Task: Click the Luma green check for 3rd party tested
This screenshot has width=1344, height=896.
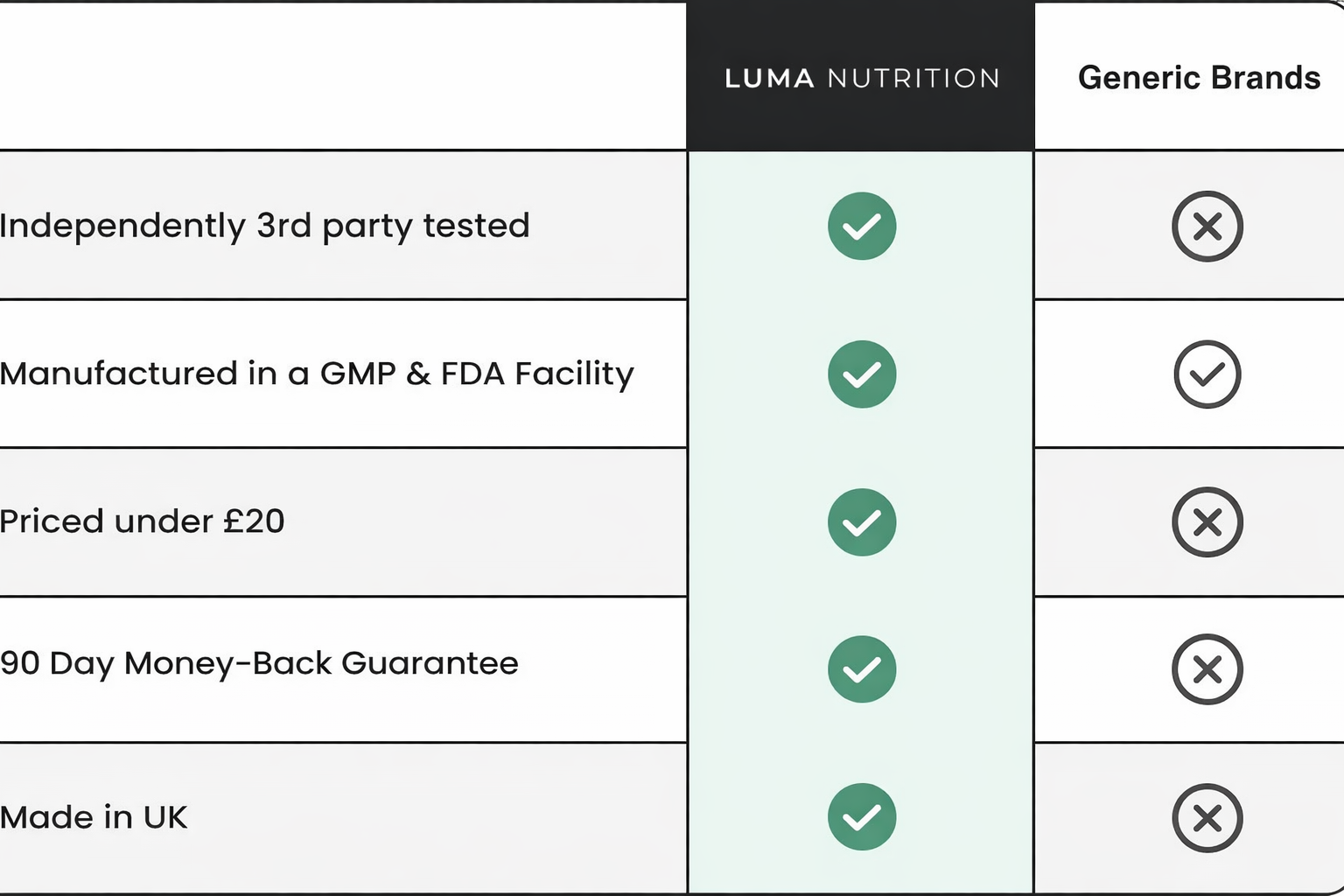Action: click(x=862, y=226)
